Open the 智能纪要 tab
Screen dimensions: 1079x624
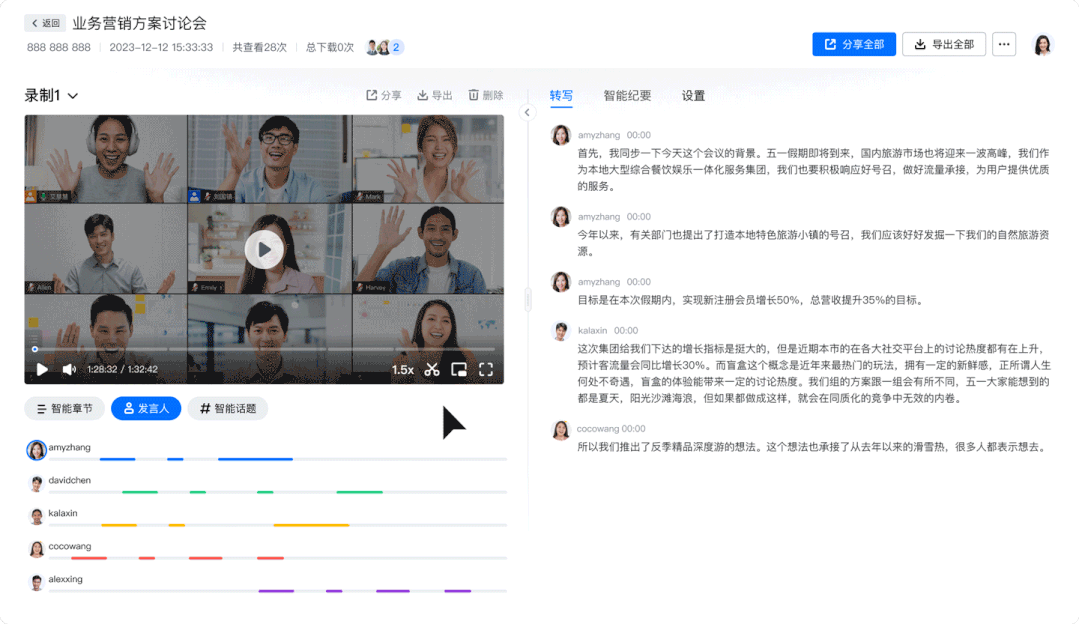627,96
